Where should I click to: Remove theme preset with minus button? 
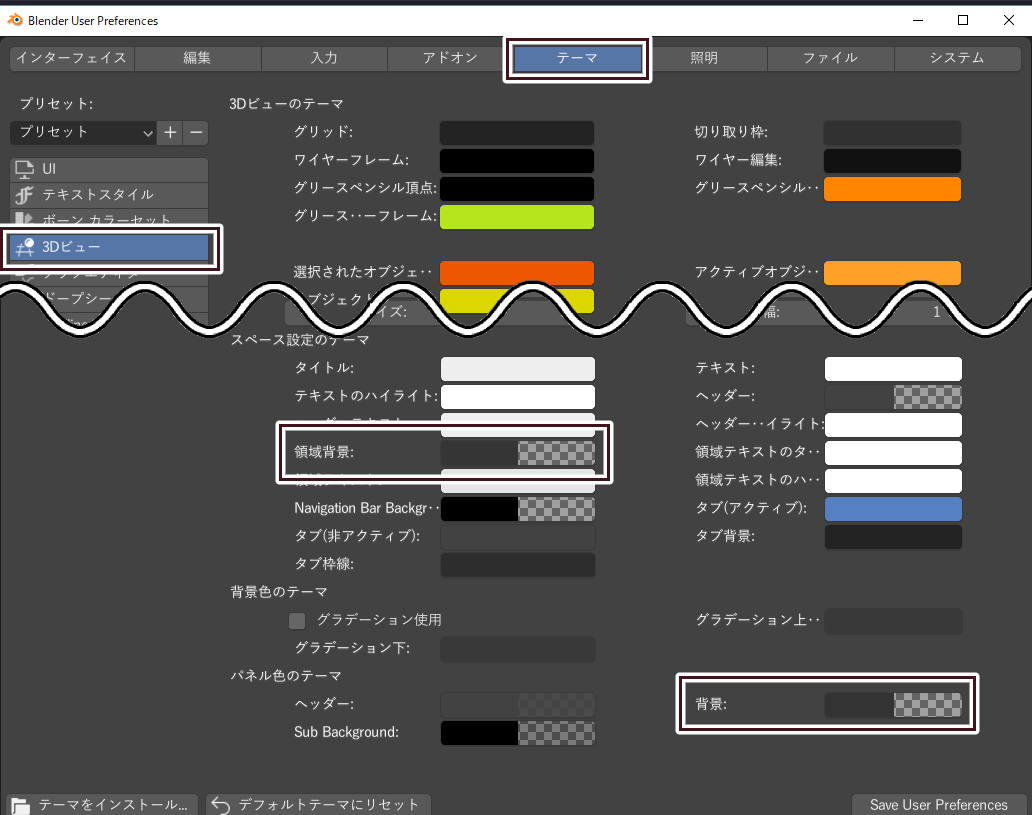(195, 132)
